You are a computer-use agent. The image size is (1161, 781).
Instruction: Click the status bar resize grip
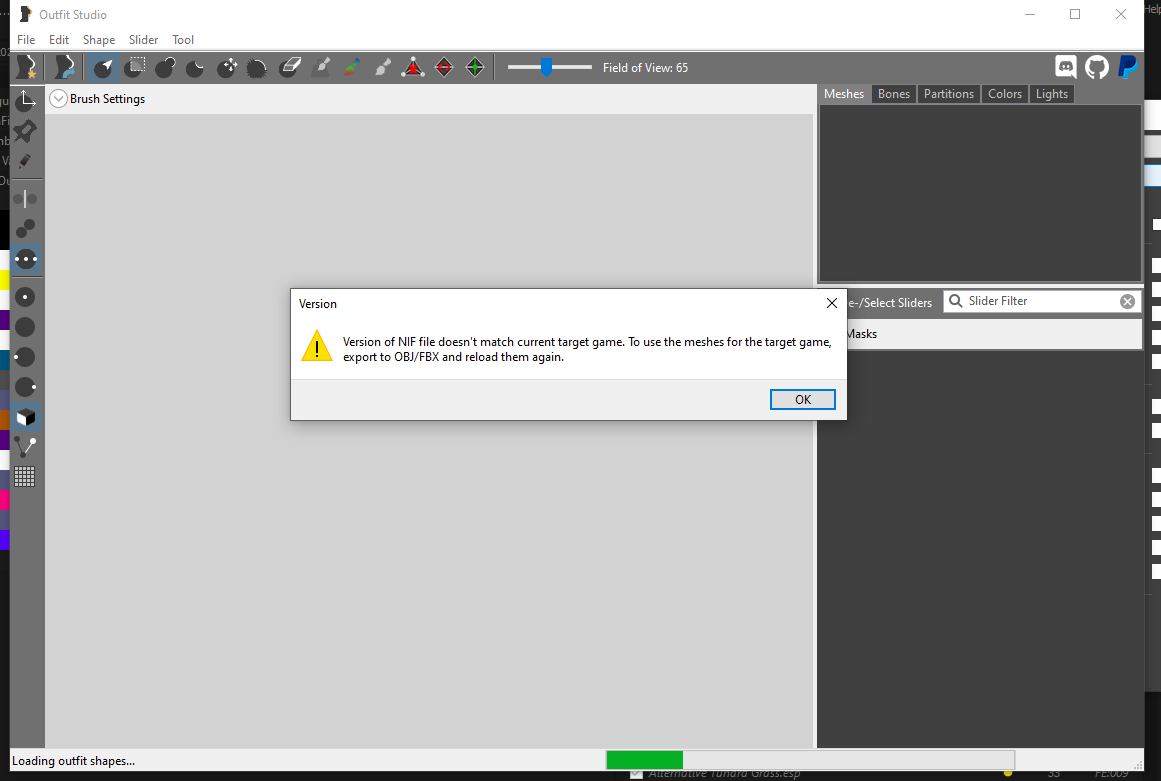(1138, 764)
